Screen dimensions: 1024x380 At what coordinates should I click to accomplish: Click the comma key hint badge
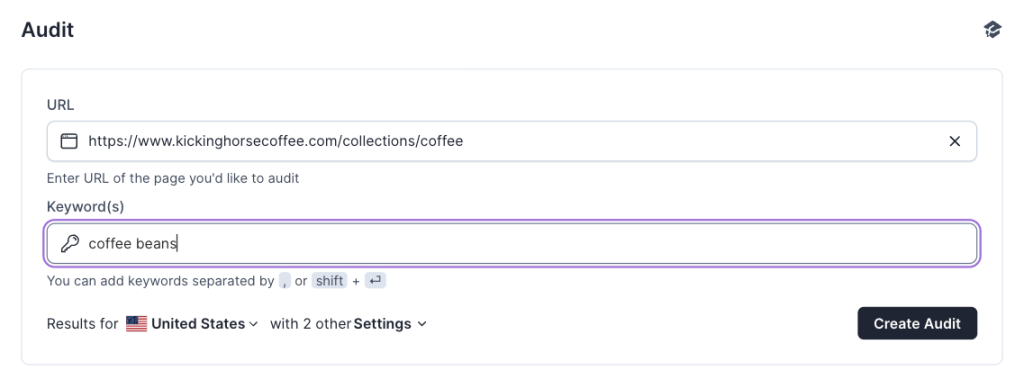tap(284, 281)
